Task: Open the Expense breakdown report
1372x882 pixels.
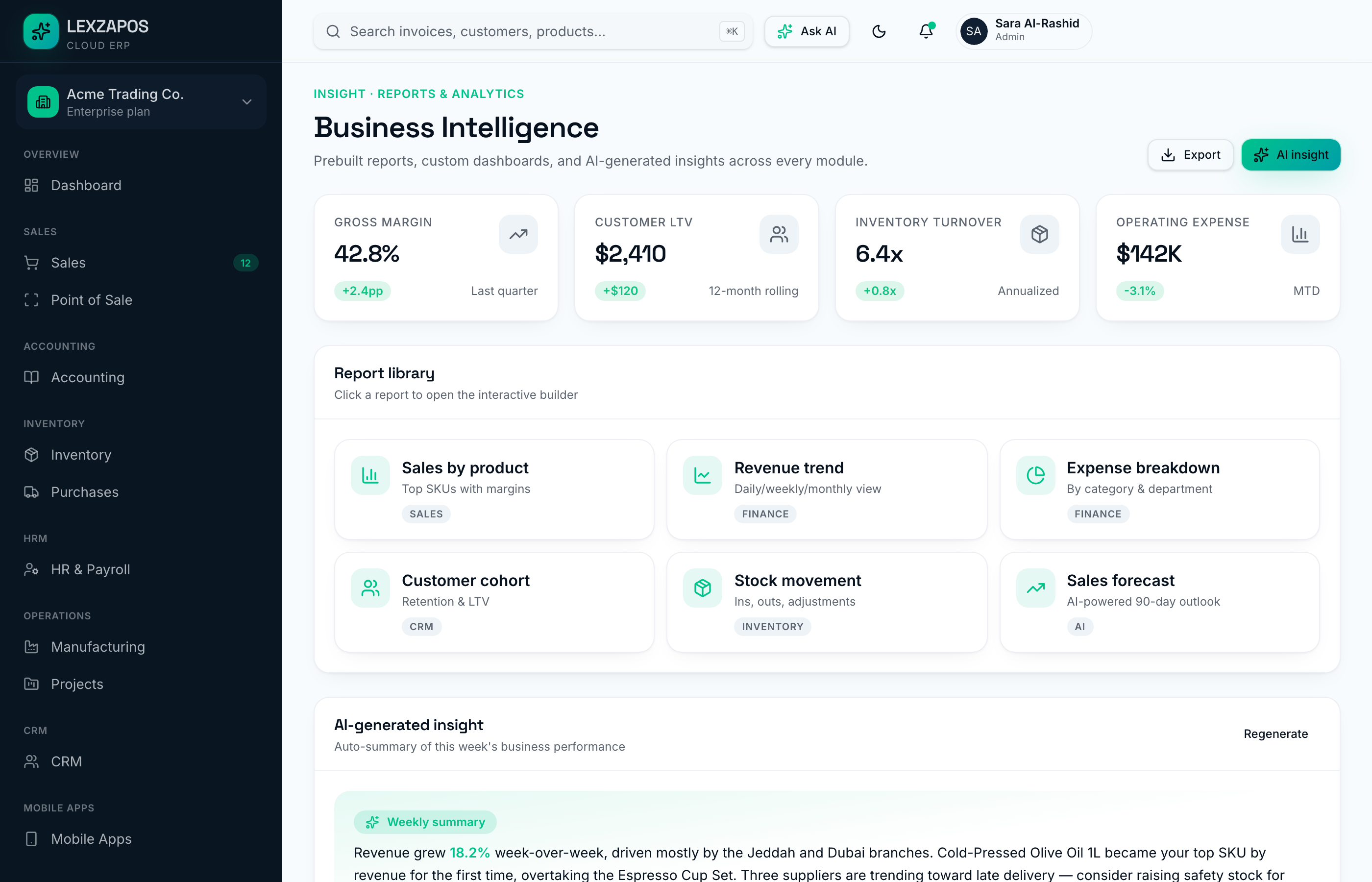Action: pyautogui.click(x=1159, y=489)
